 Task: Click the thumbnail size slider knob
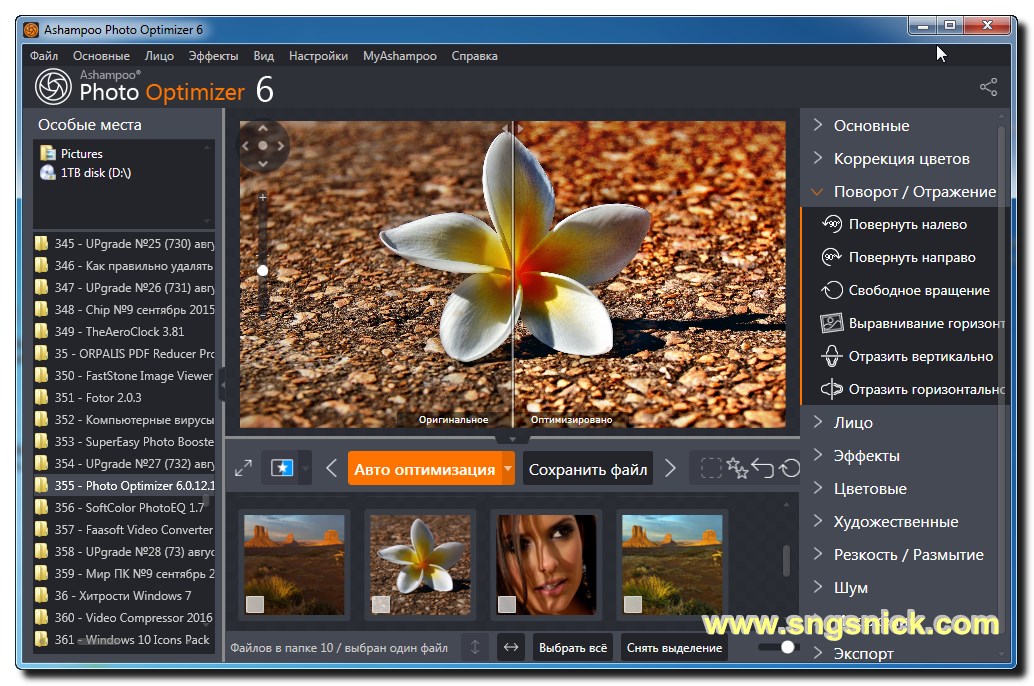point(787,647)
